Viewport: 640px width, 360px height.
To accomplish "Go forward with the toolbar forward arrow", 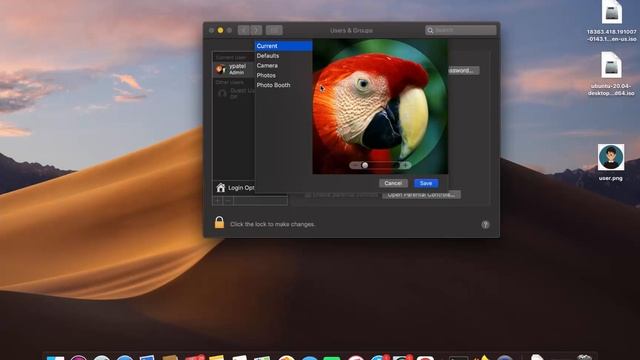I will pyautogui.click(x=256, y=30).
